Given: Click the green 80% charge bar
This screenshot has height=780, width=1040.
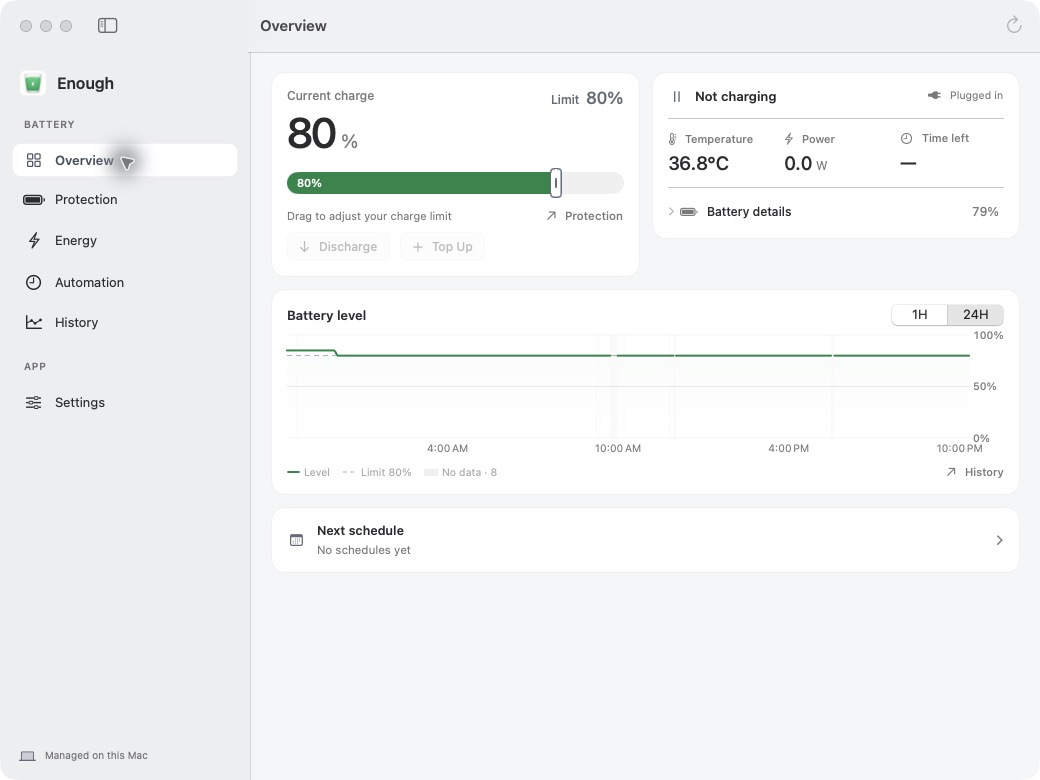Looking at the screenshot, I should tap(421, 183).
